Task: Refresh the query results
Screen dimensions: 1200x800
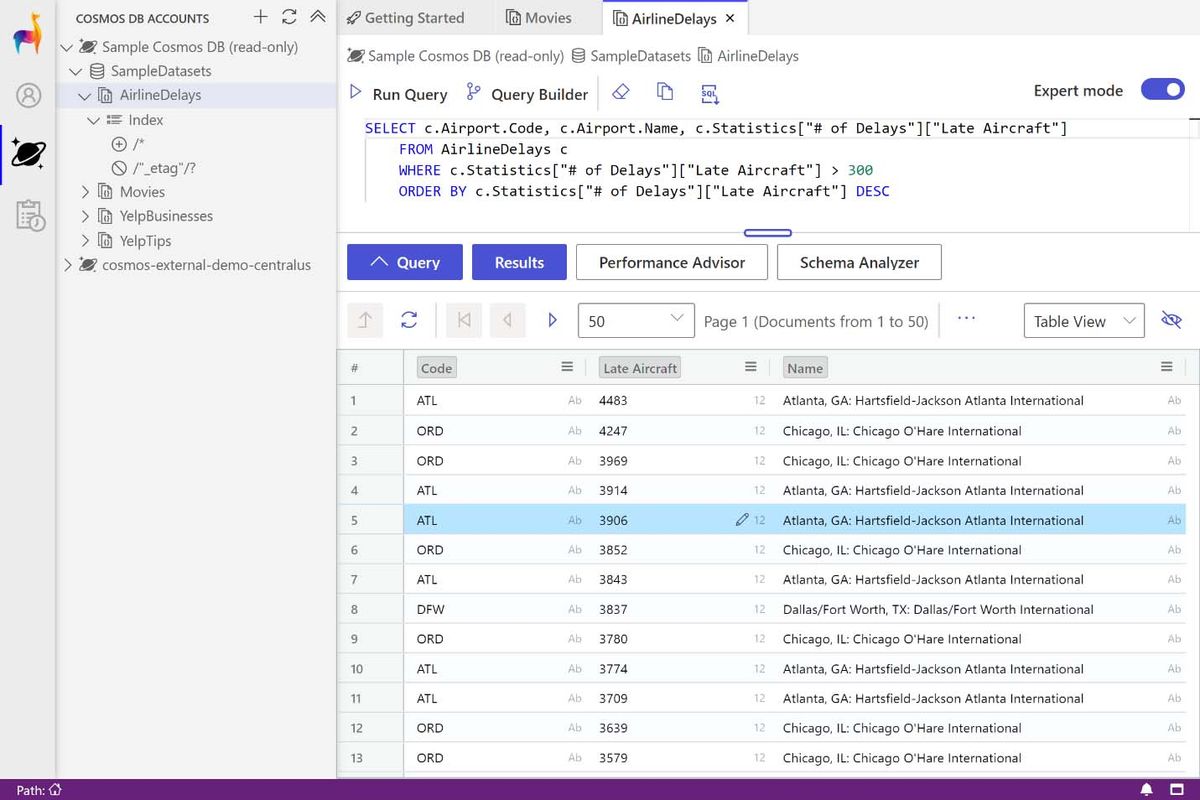Action: [409, 320]
